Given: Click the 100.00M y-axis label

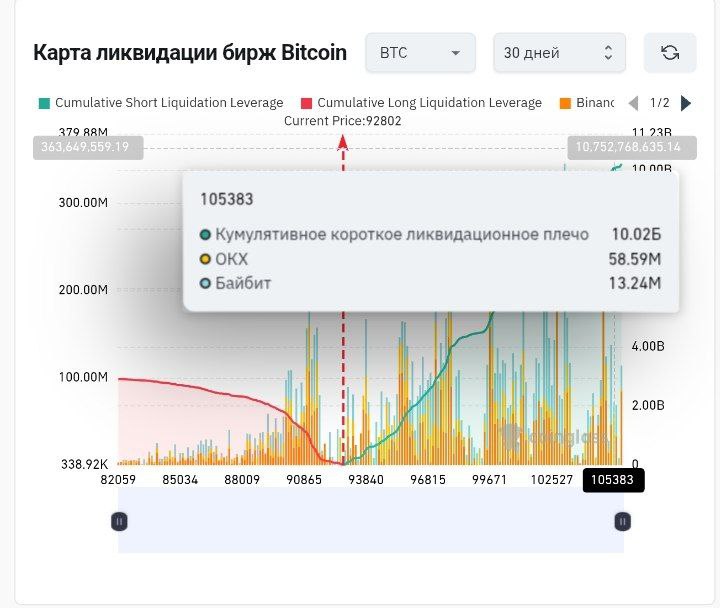Looking at the screenshot, I should [83, 377].
